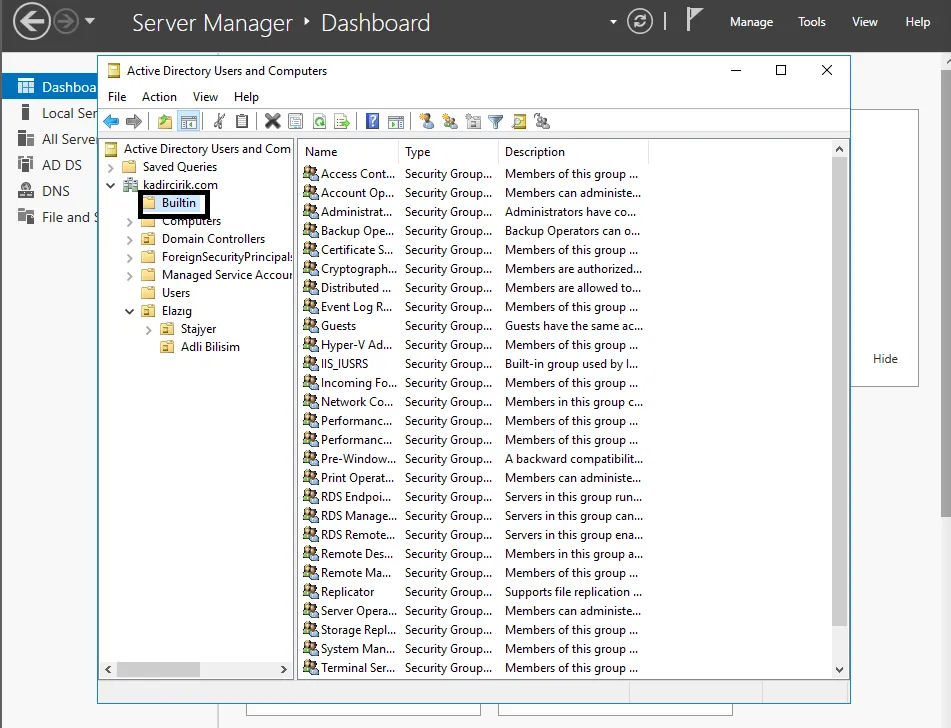Toggle Show/Hide Console Tree toolbar icon

tap(189, 121)
